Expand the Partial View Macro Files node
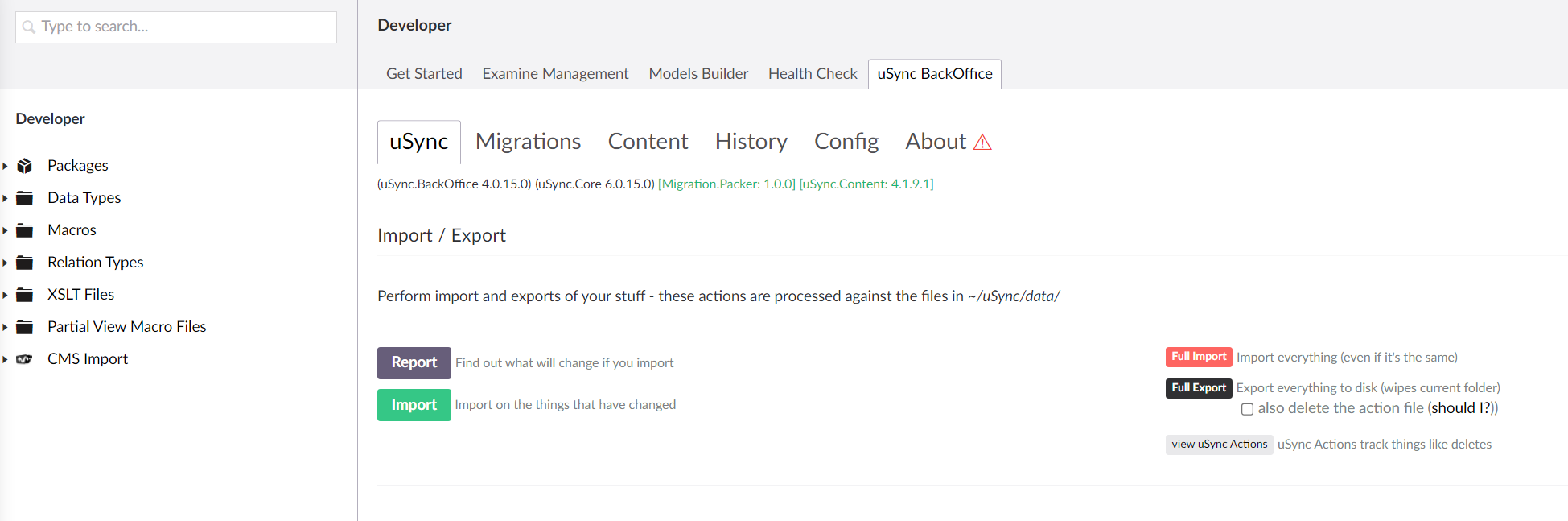This screenshot has width=1568, height=521. pyautogui.click(x=5, y=327)
